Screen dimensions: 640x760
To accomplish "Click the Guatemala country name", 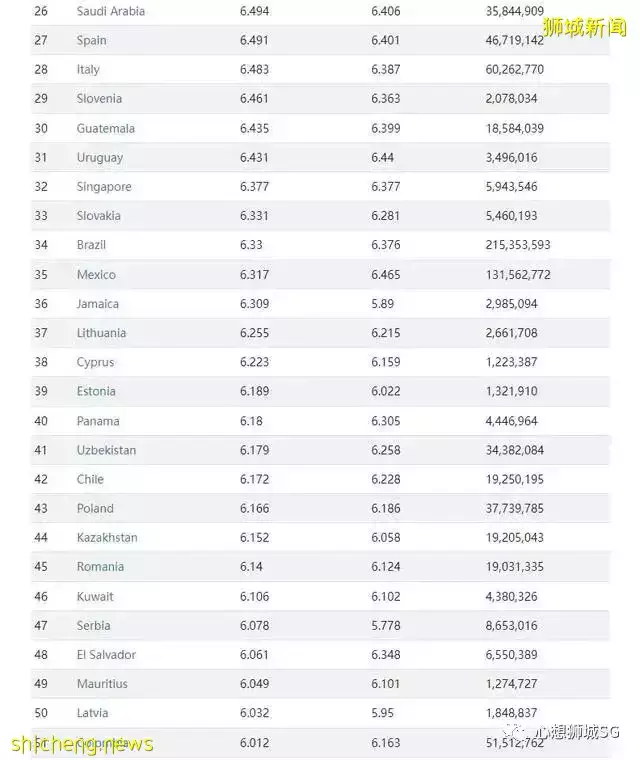I will click(105, 129).
